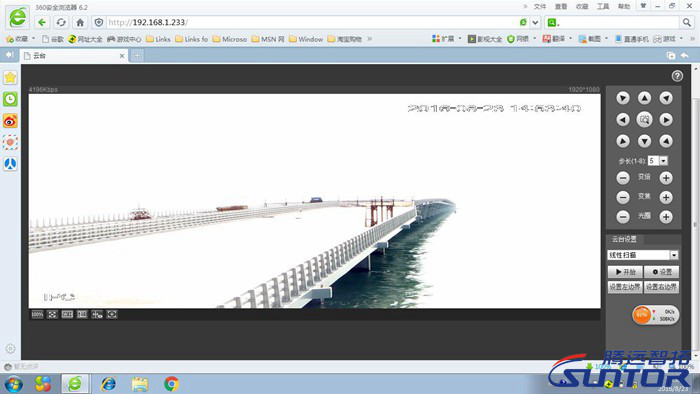Click the URL address field 192.168.1.233

coord(312,22)
